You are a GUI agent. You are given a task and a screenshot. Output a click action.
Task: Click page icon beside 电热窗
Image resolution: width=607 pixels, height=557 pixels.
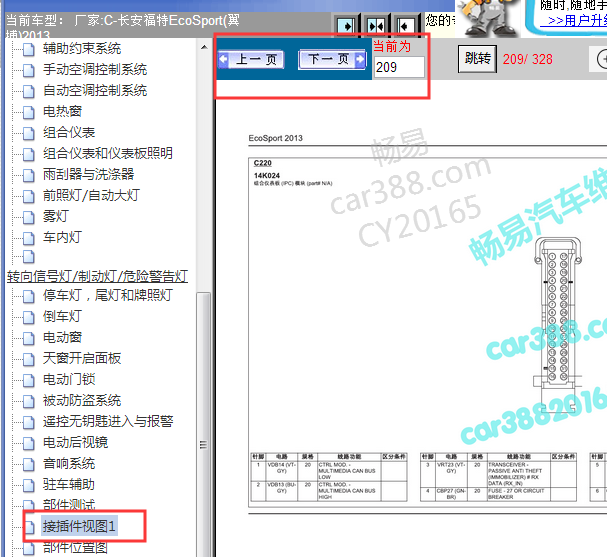[29, 112]
